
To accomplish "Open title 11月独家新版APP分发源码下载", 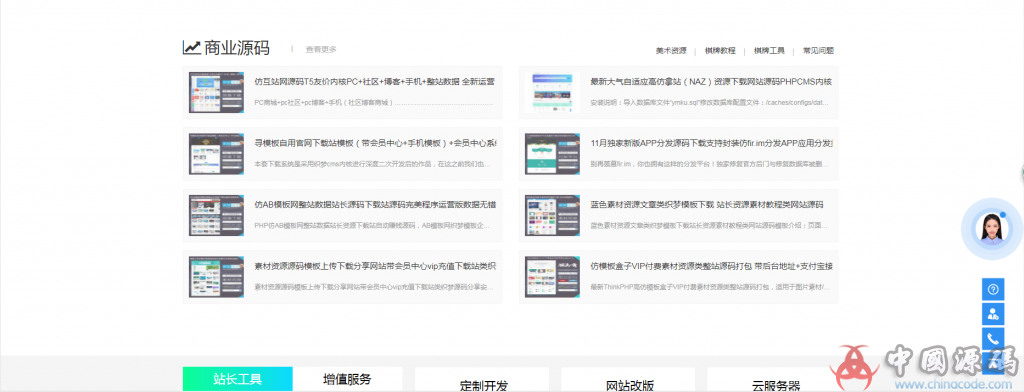I will coord(711,144).
